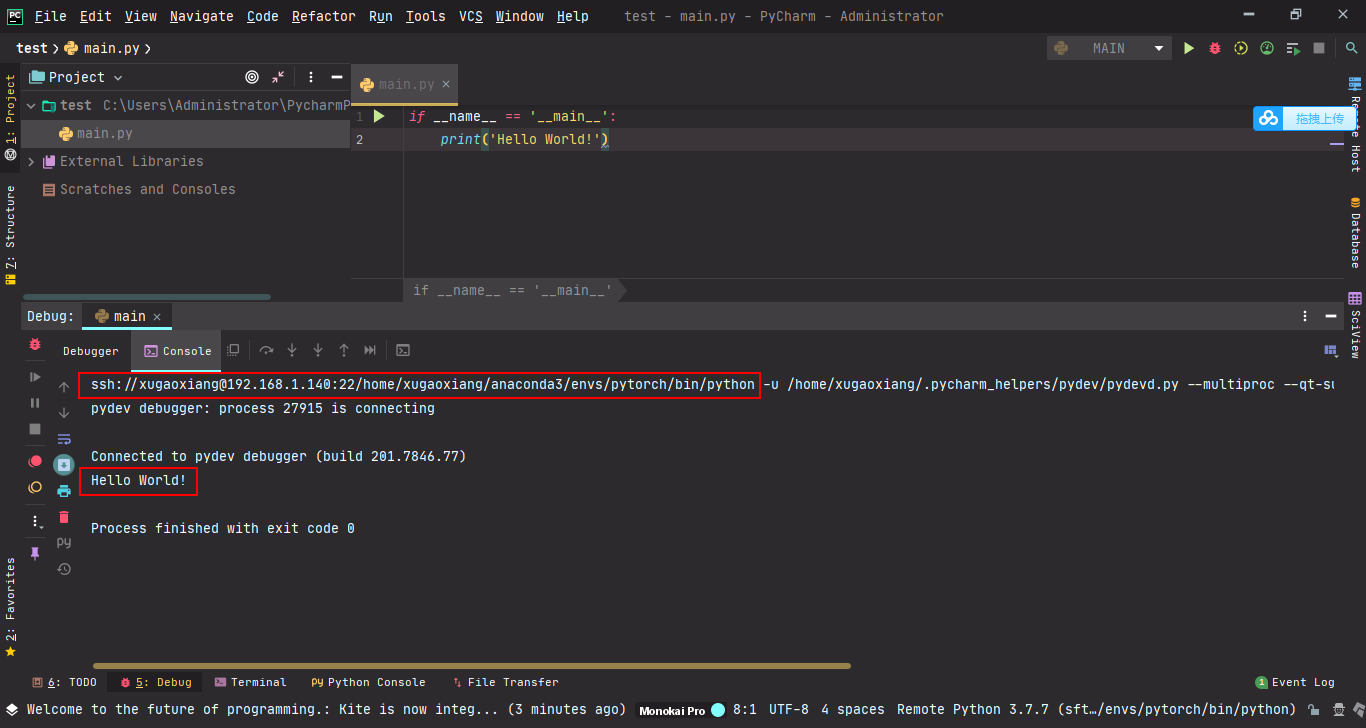Image resolution: width=1366 pixels, height=728 pixels.
Task: Rerun main with the debug bug icon in the Debug panel
Action: coord(35,344)
